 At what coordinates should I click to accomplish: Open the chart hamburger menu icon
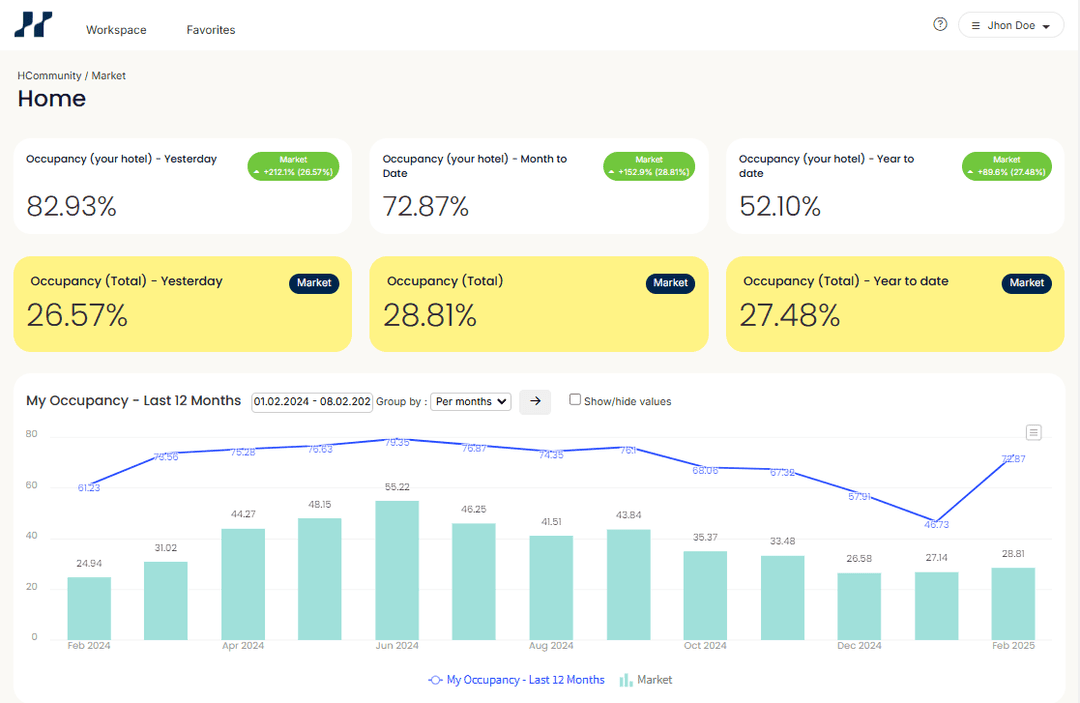pyautogui.click(x=1034, y=432)
